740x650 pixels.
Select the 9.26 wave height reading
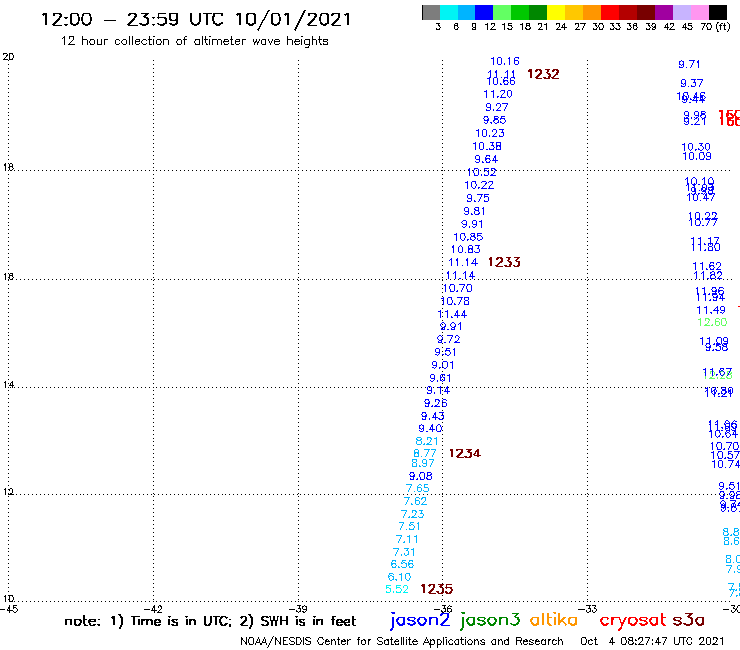(x=436, y=403)
